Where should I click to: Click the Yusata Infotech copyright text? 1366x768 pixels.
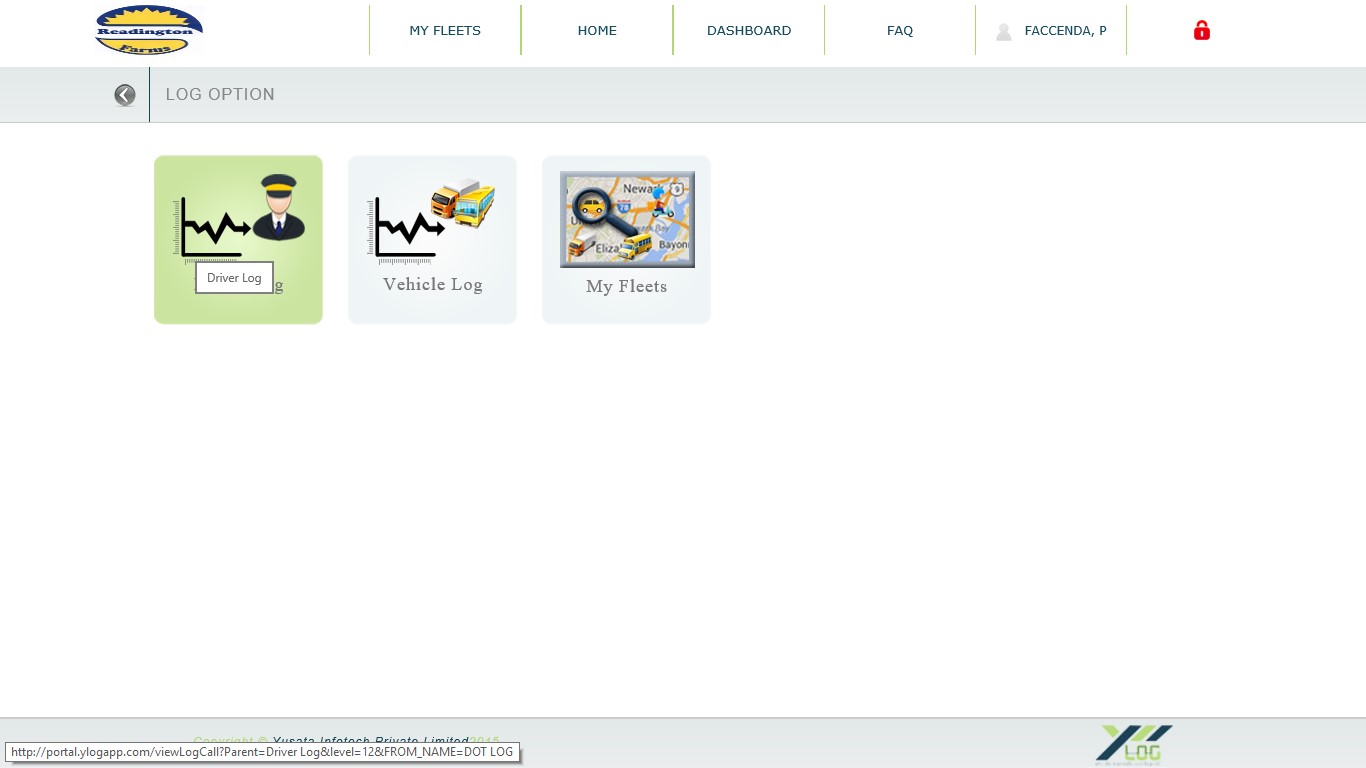346,742
